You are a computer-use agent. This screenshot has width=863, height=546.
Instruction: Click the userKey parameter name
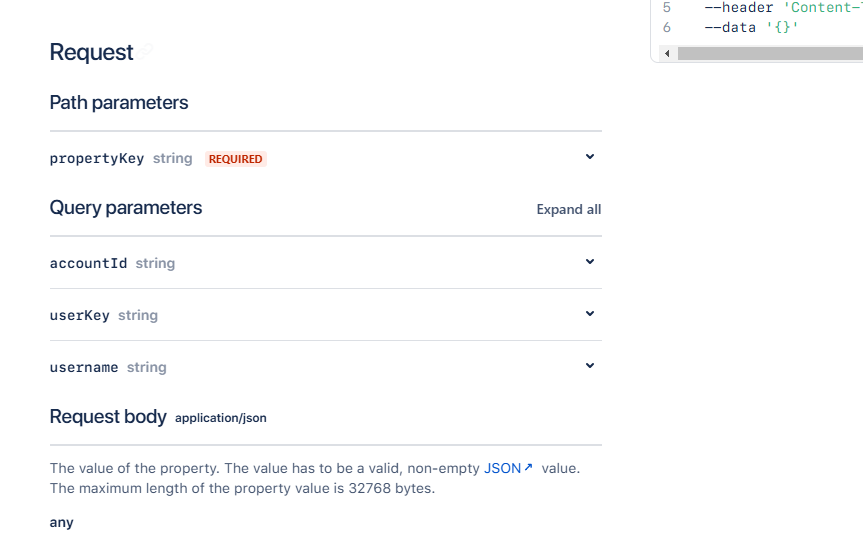[80, 315]
